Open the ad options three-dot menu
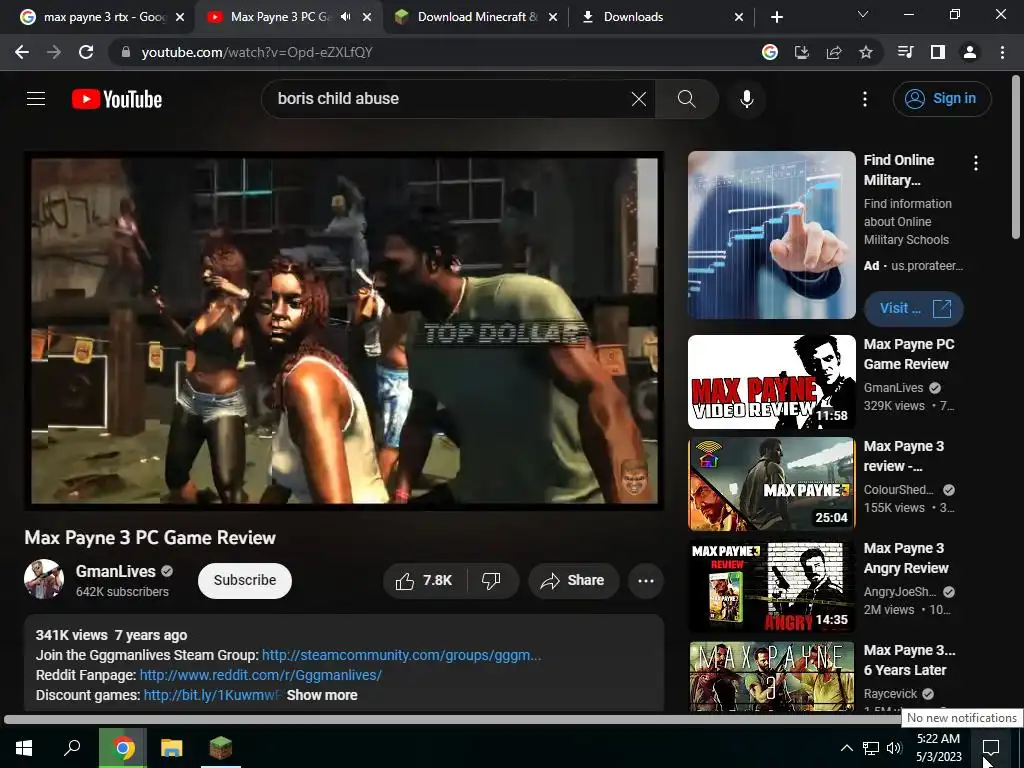The width and height of the screenshot is (1024, 768). tap(976, 163)
